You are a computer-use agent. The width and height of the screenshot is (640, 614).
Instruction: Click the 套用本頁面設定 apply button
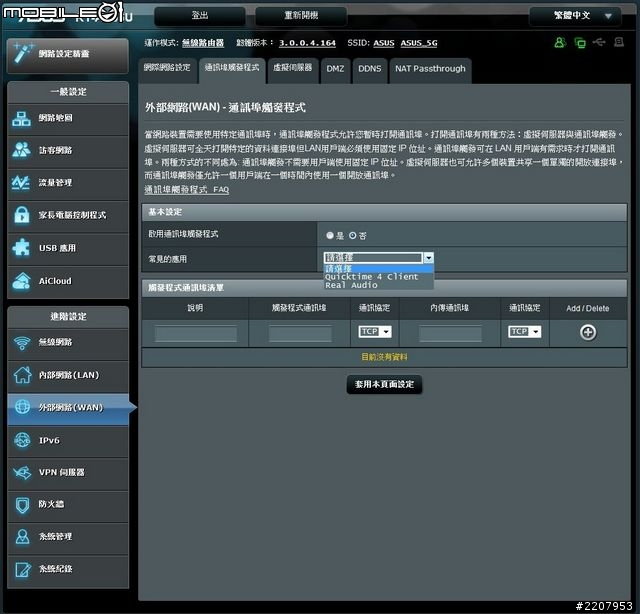383,384
